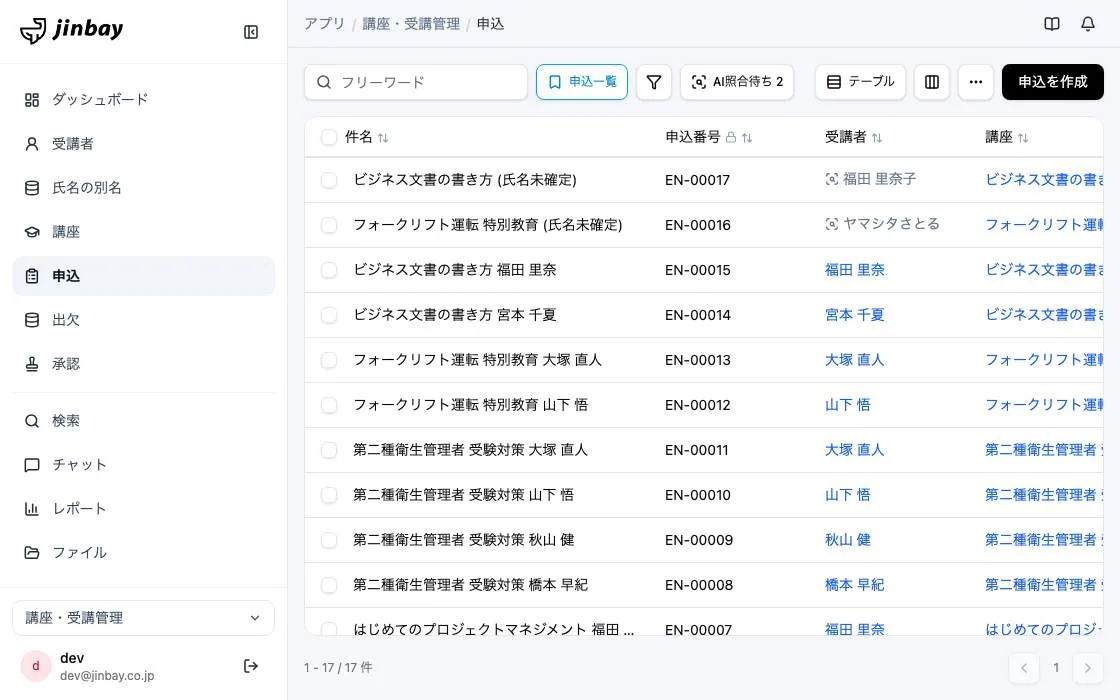This screenshot has height=700, width=1120.
Task: Open 受講者 link 秋山 健
Action: (x=848, y=540)
